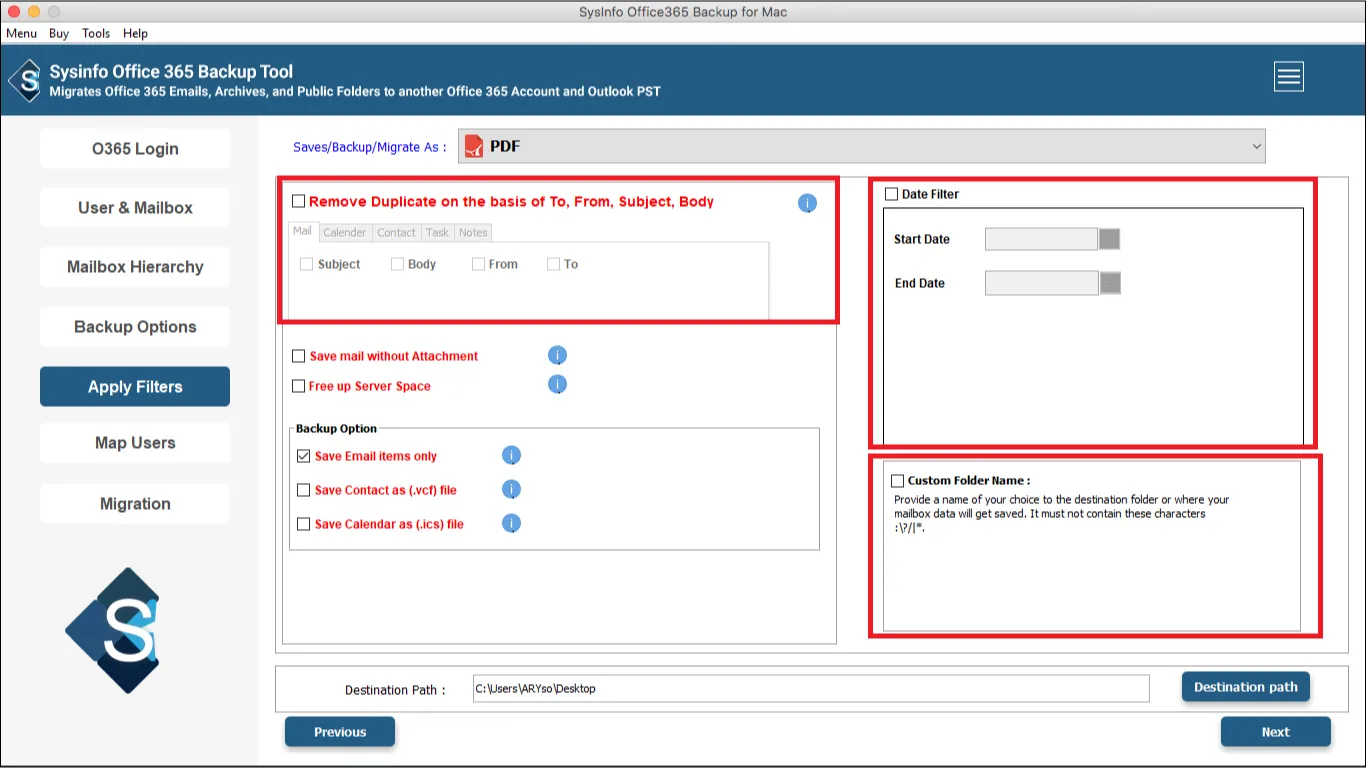This screenshot has height=768, width=1366.
Task: Uncheck Save Email items only
Action: [304, 456]
